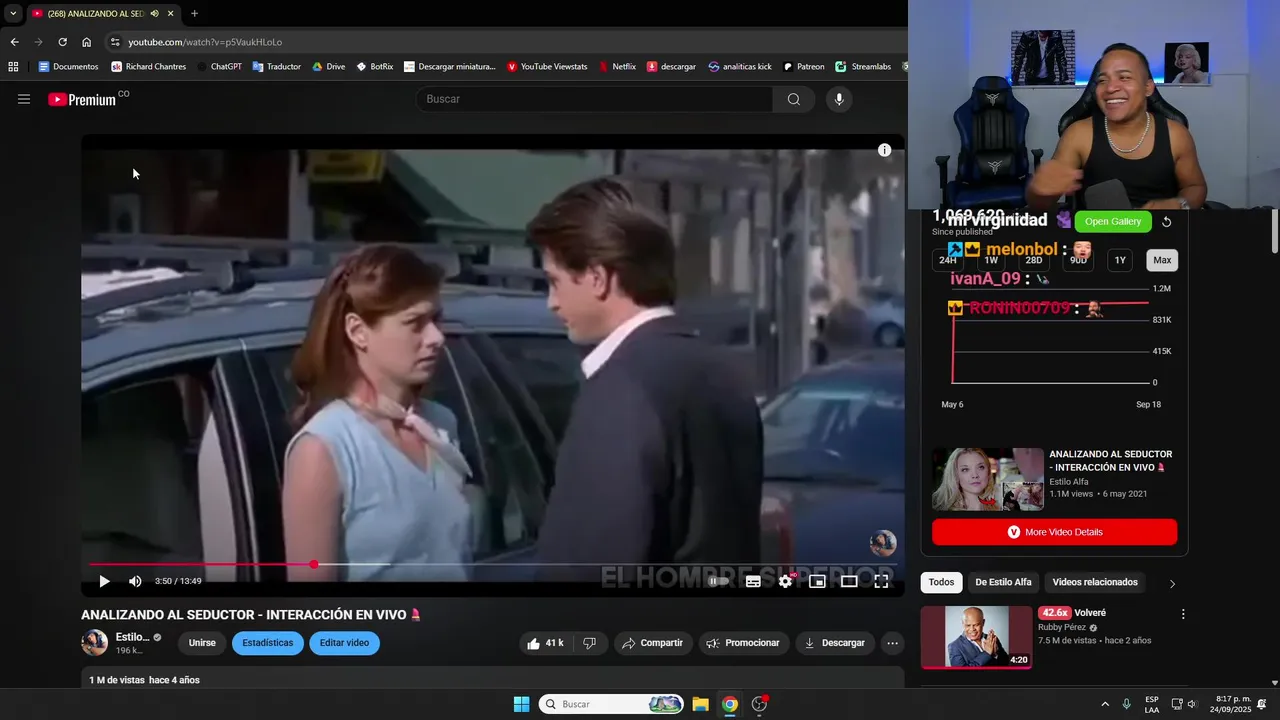Screen dimensions: 1280x720
Task: Open Traductor bookmark
Action: click(x=276, y=67)
